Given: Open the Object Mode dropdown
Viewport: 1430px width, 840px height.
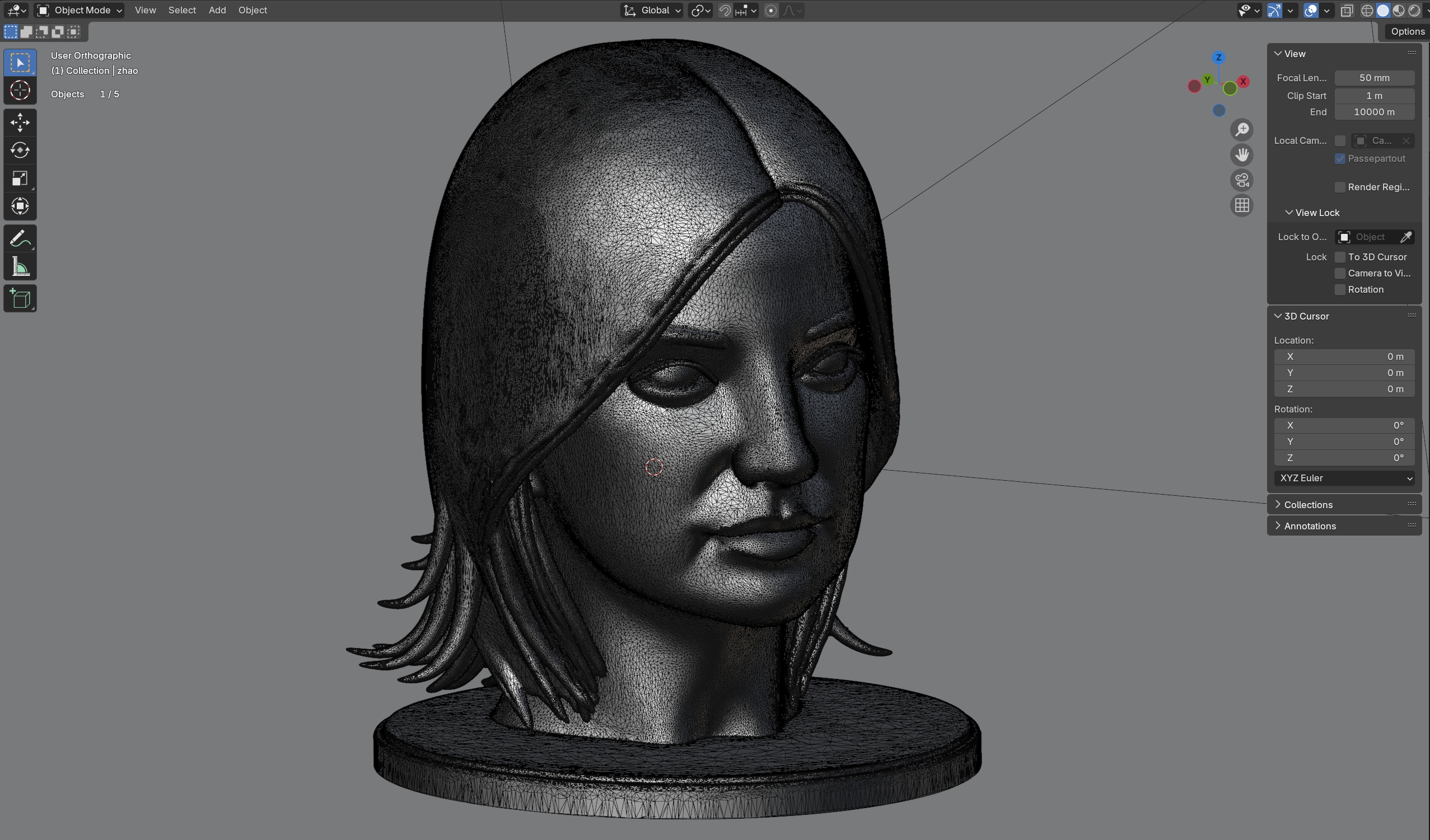Looking at the screenshot, I should coord(80,10).
